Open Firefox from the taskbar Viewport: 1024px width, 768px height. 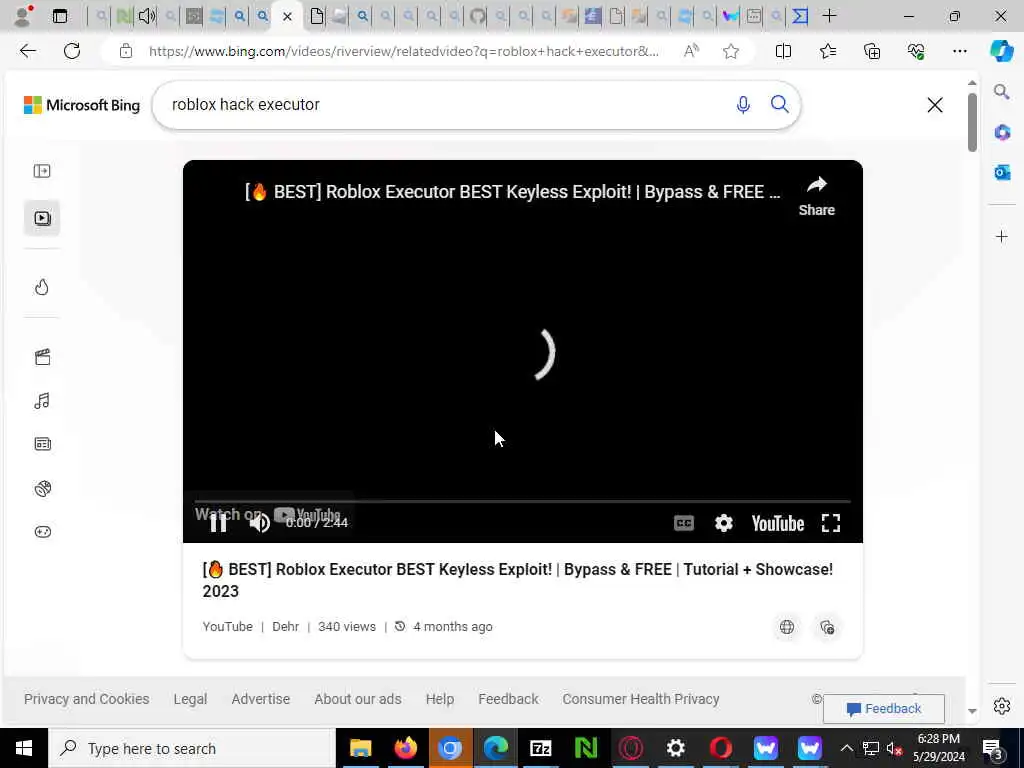tap(406, 748)
